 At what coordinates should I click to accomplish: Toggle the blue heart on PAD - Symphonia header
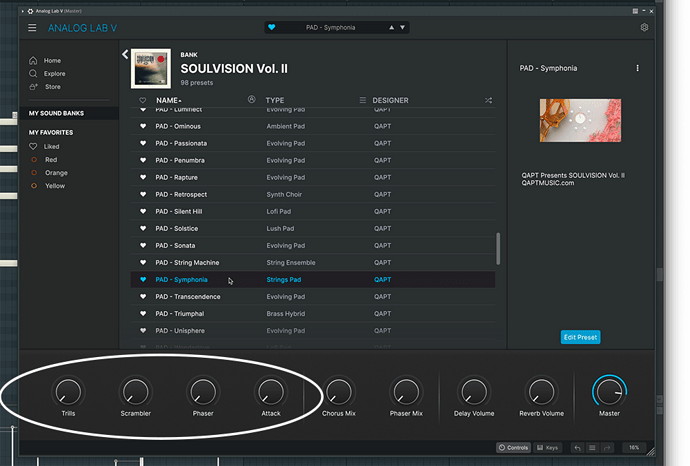(x=272, y=27)
